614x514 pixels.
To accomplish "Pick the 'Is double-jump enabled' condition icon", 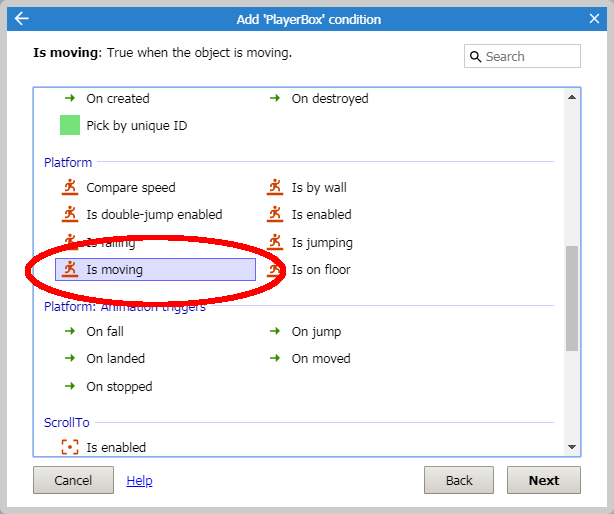I will coord(70,214).
